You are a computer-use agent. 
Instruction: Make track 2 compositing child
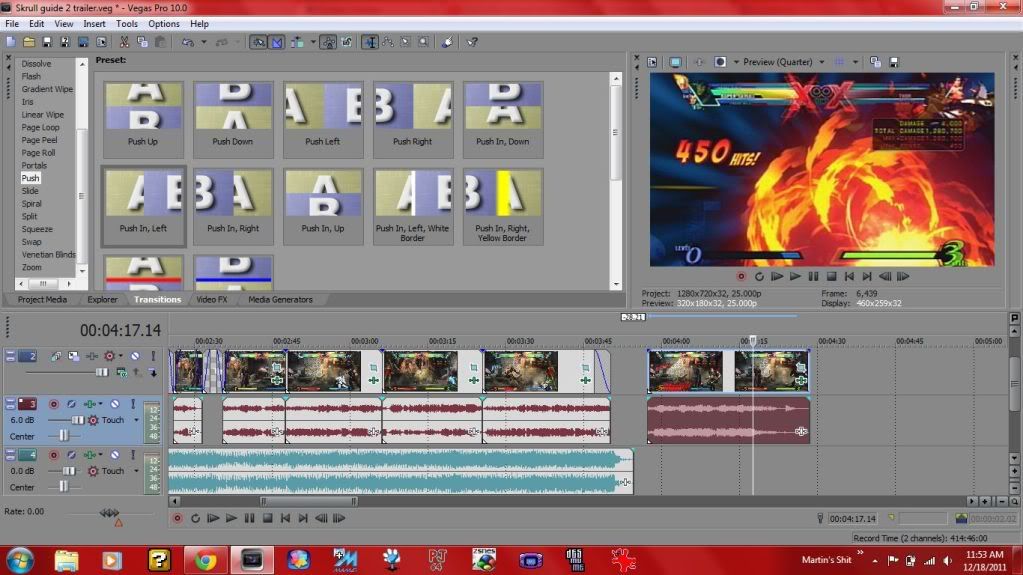click(x=153, y=373)
